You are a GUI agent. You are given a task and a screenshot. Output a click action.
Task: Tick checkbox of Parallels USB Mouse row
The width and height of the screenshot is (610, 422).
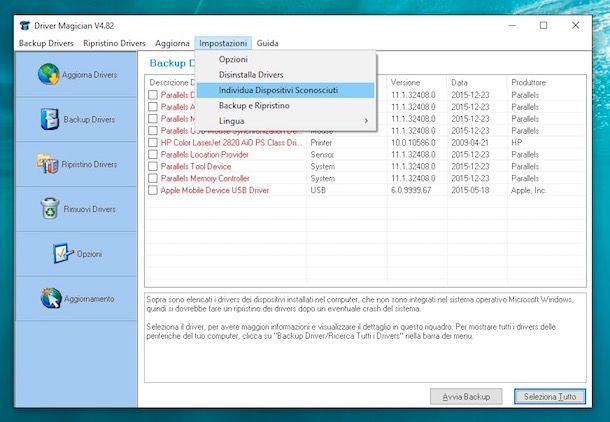tap(153, 131)
